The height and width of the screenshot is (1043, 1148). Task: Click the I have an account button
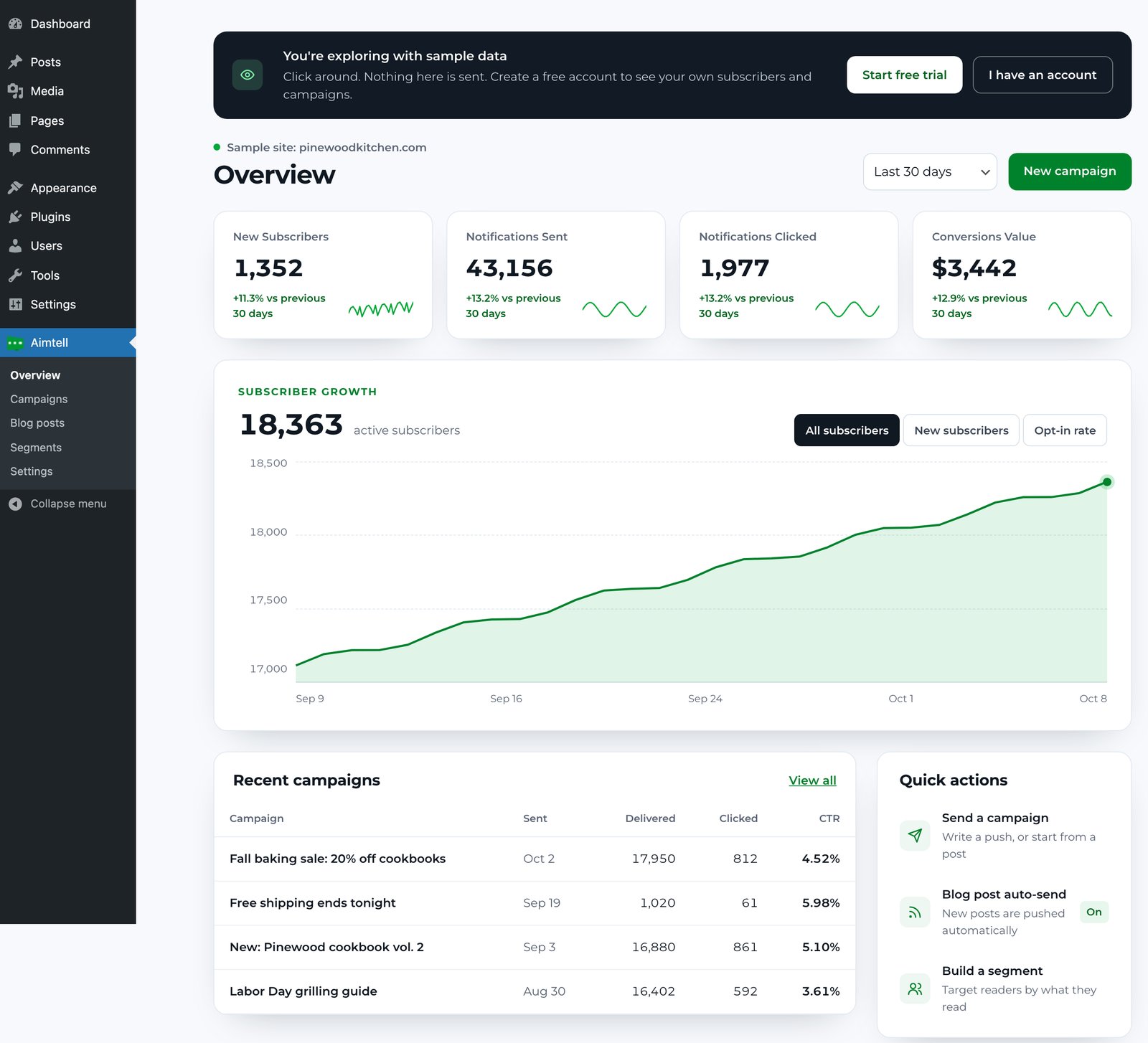pyautogui.click(x=1043, y=75)
